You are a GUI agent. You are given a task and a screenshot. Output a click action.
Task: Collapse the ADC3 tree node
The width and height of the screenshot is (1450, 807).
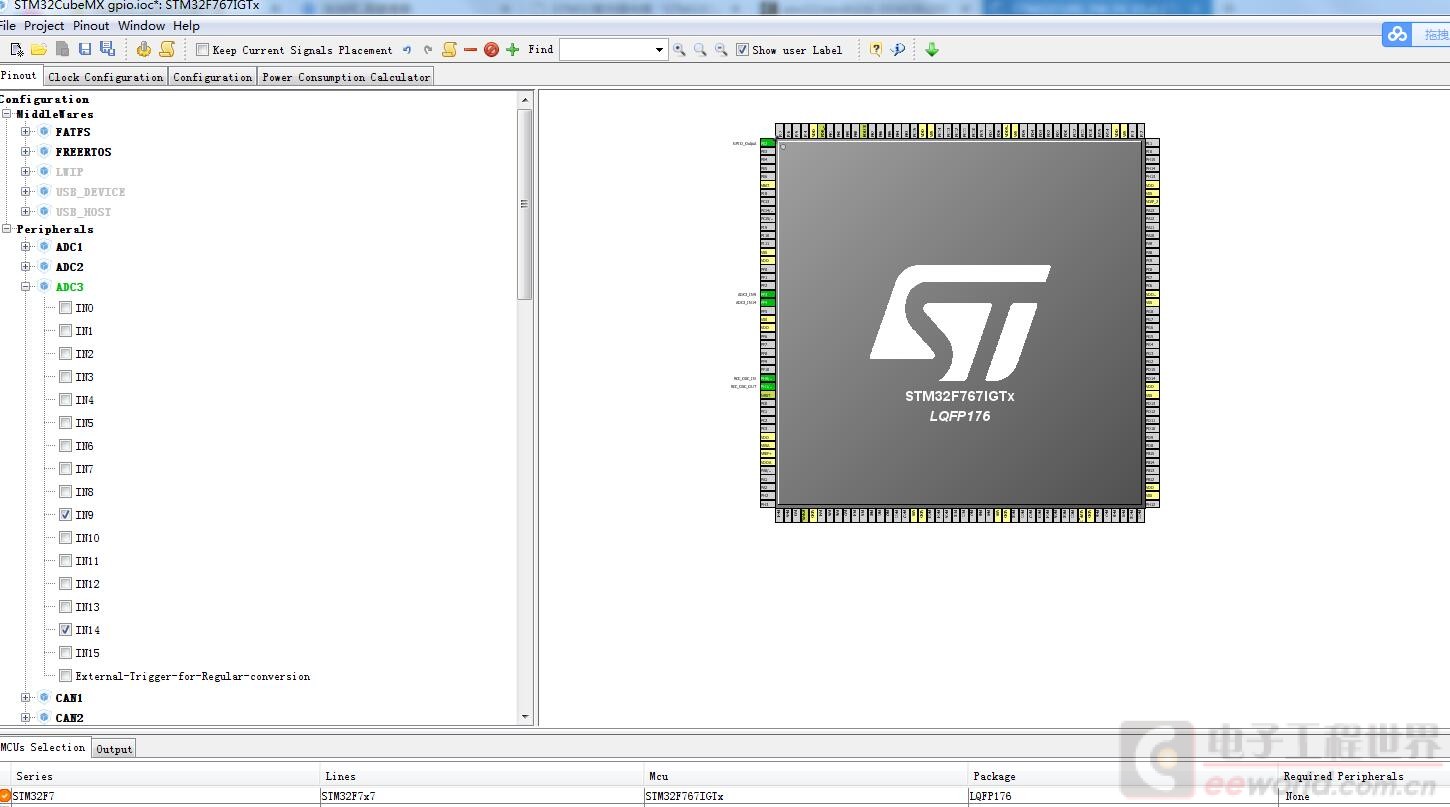pos(25,286)
